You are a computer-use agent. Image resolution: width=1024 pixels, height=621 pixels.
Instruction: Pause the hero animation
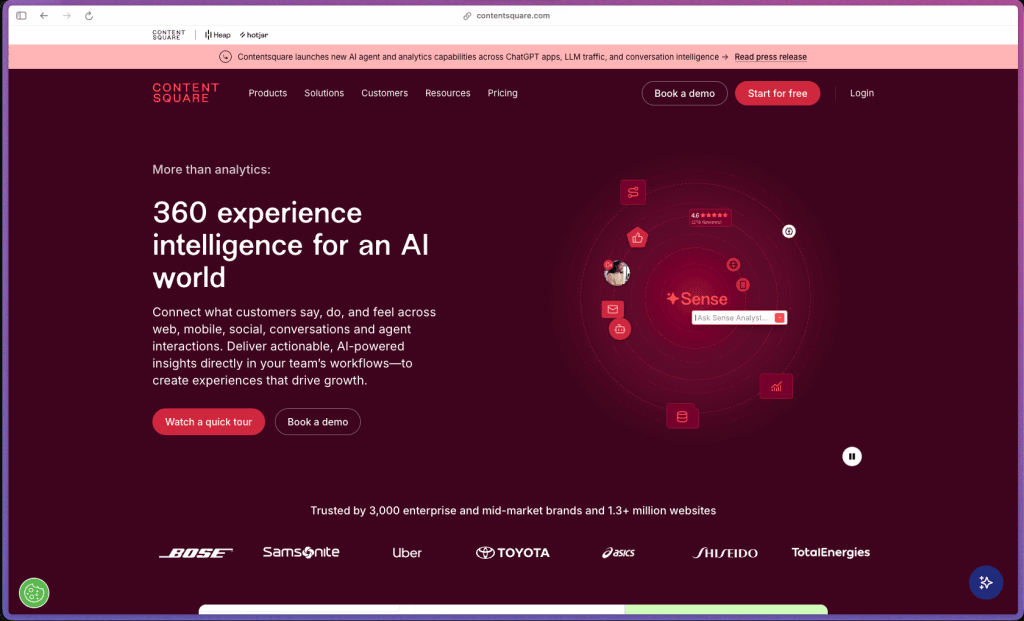coord(852,456)
